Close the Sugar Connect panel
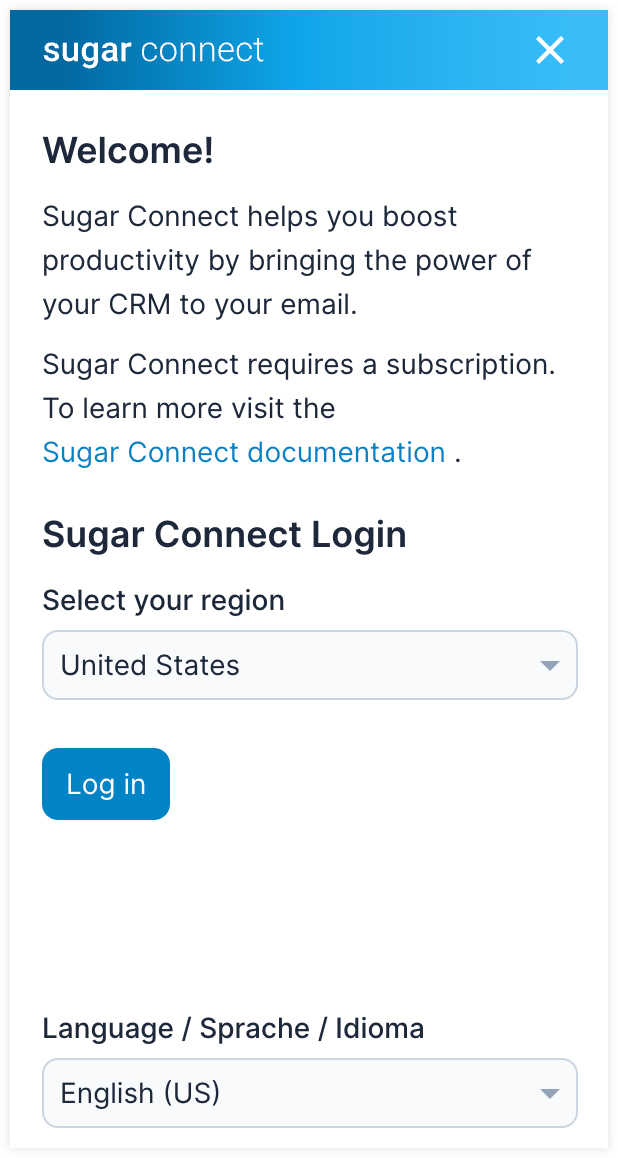The image size is (618, 1158). coord(550,50)
